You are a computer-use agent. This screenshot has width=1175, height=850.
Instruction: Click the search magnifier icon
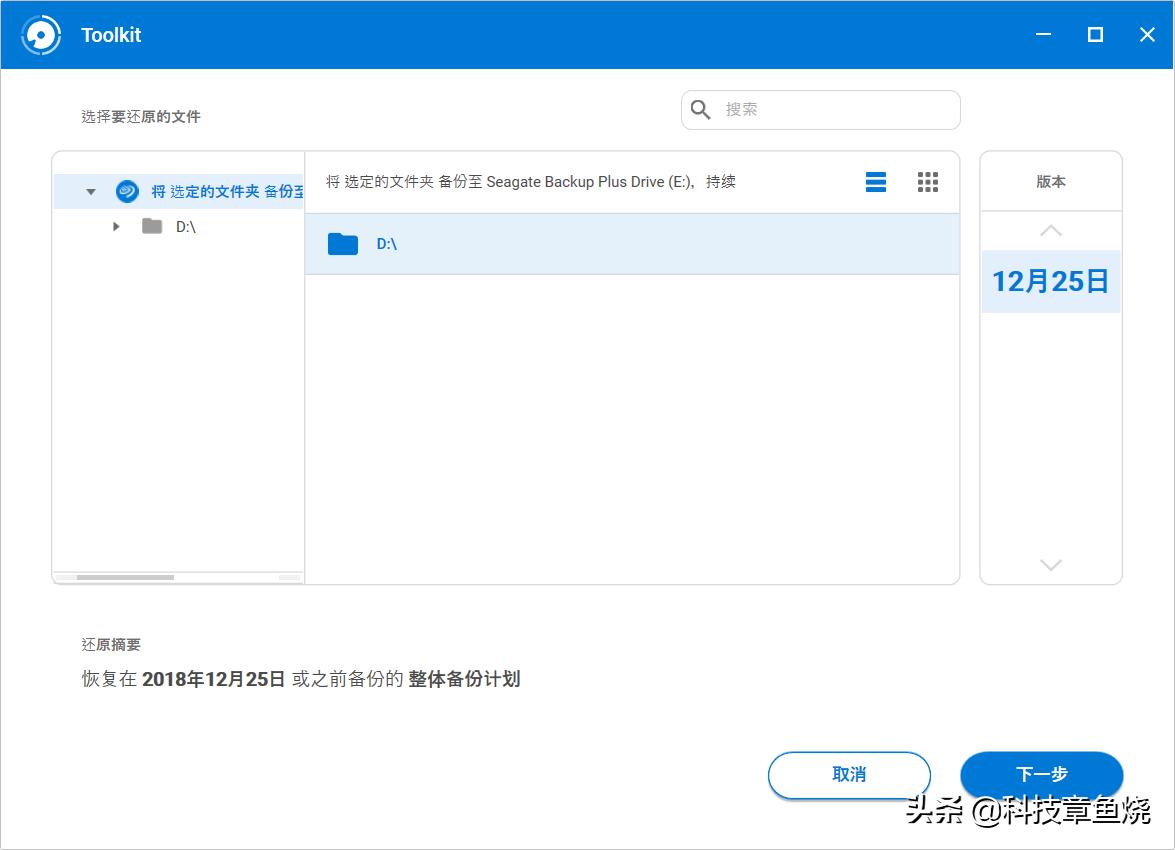tap(699, 109)
